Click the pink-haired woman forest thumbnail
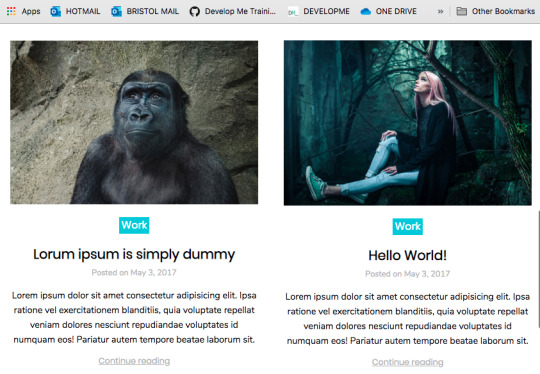 pyautogui.click(x=407, y=123)
